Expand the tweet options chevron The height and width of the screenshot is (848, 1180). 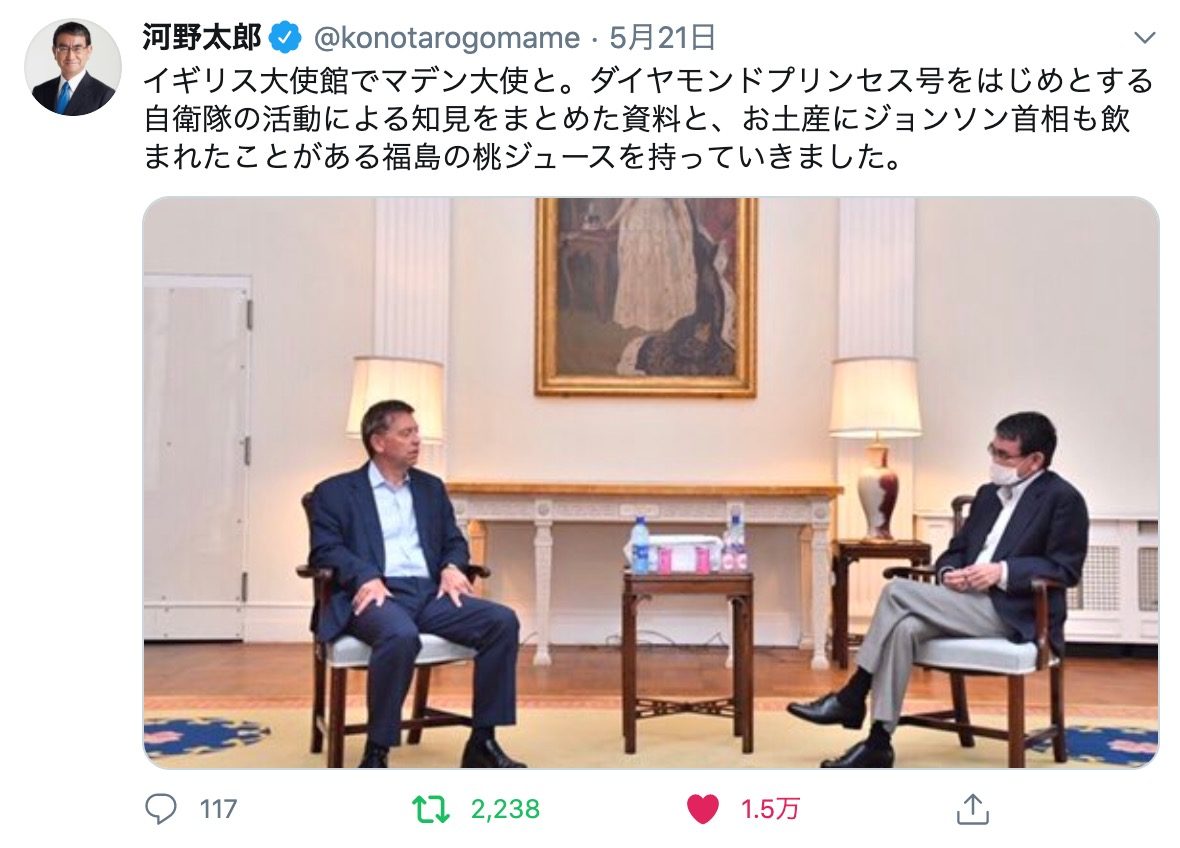tap(1144, 38)
